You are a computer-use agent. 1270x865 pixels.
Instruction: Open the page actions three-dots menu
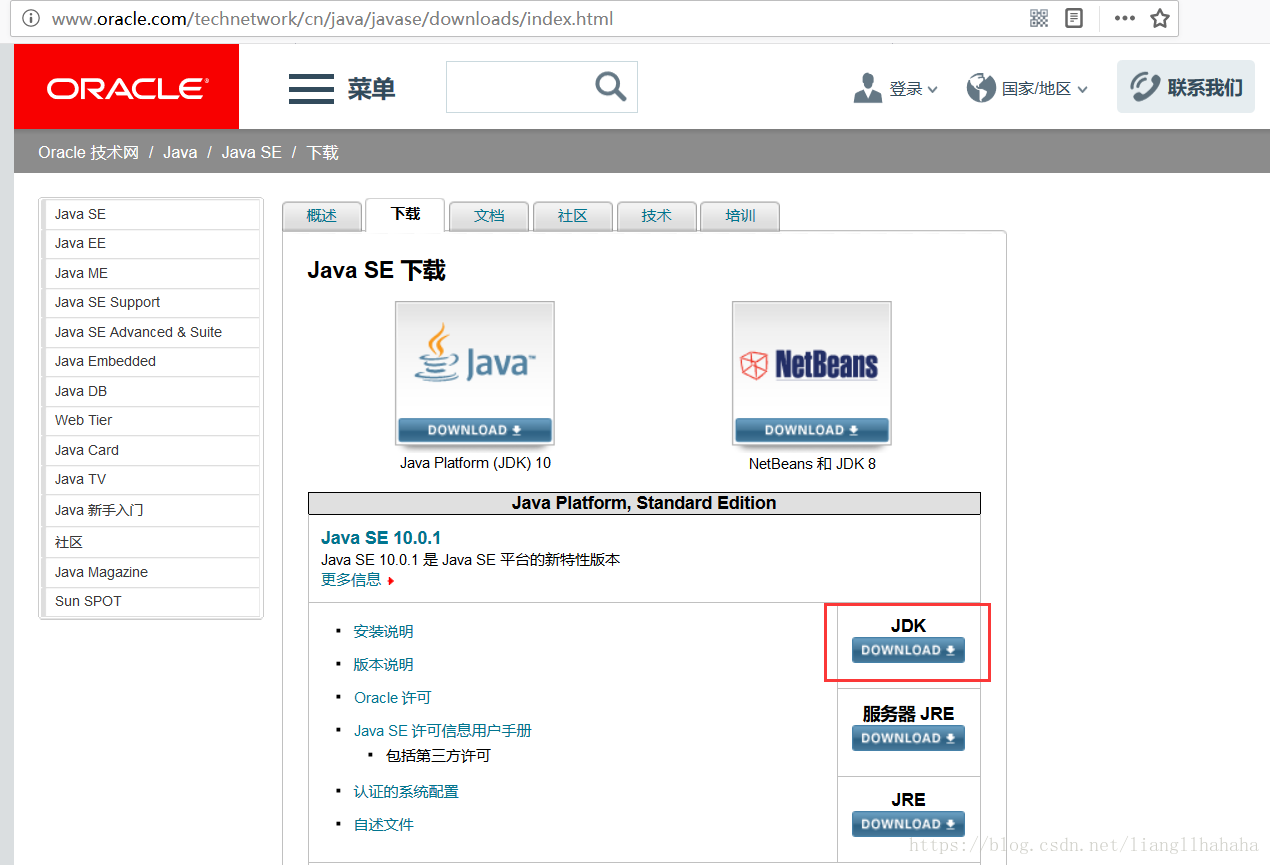(1125, 18)
